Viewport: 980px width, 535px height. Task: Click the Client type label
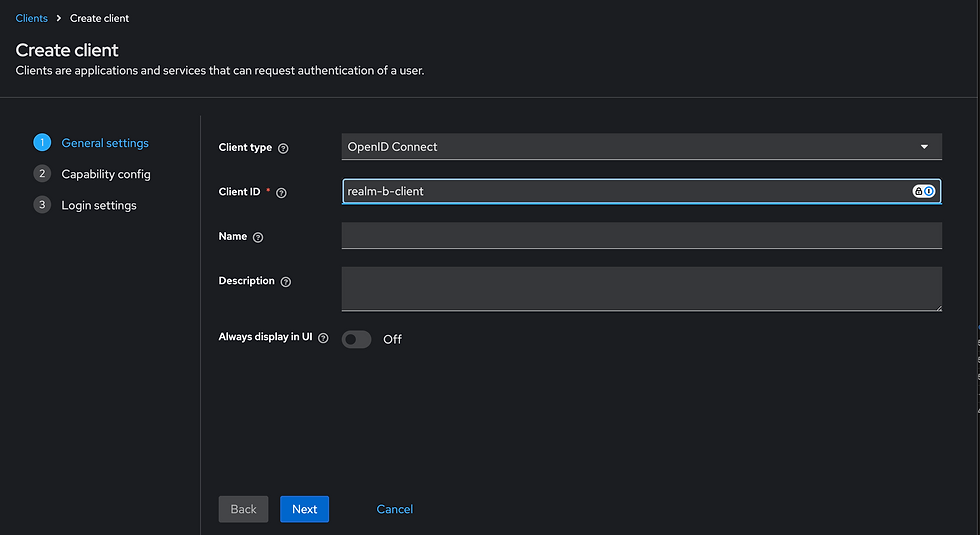[245, 148]
